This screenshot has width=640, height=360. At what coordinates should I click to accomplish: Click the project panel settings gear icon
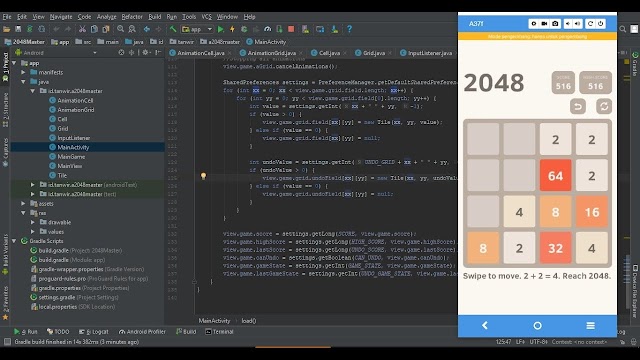pos(145,53)
